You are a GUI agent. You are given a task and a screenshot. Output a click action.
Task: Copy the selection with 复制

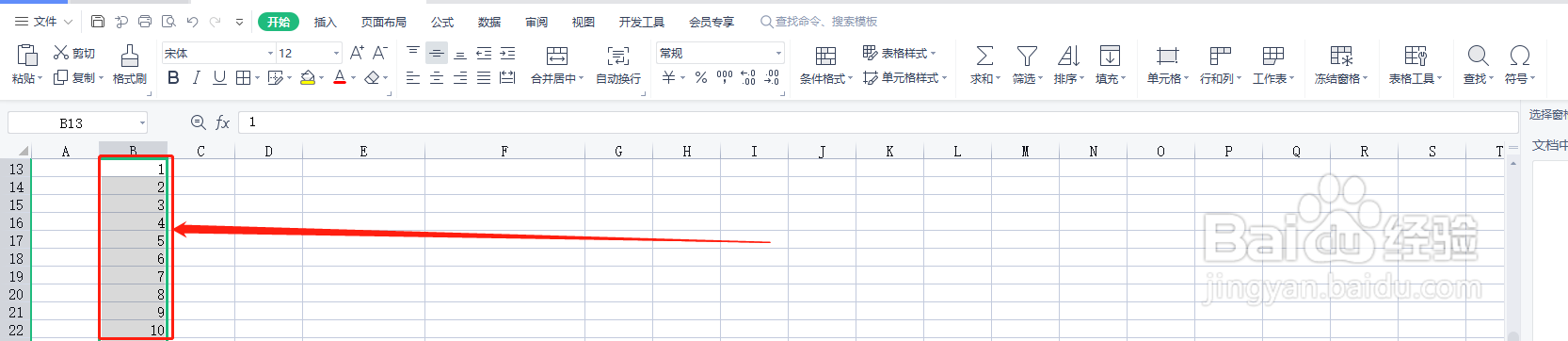[x=75, y=77]
